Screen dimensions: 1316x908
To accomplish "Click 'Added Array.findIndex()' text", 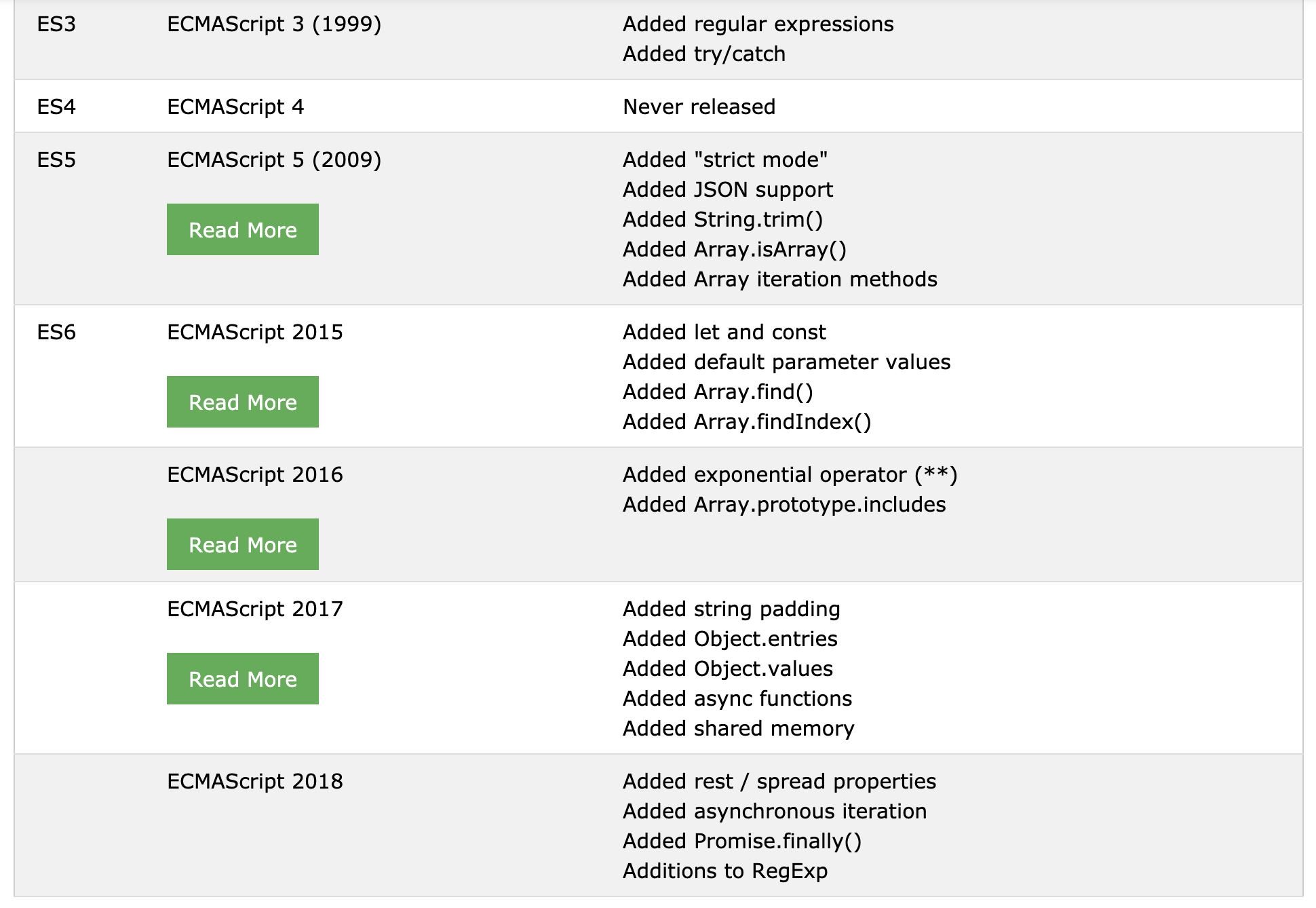I will 746,422.
